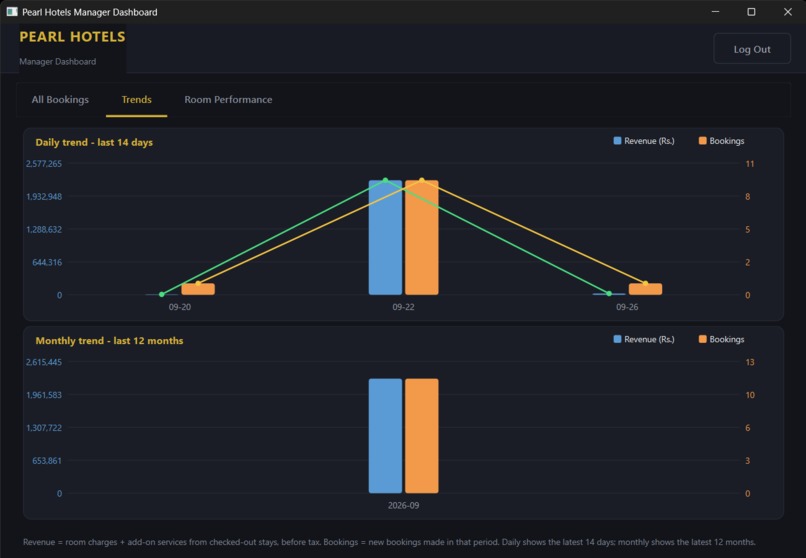This screenshot has width=806, height=558.
Task: Click the 09-22 blue revenue bar in the daily chart
Action: [x=386, y=237]
